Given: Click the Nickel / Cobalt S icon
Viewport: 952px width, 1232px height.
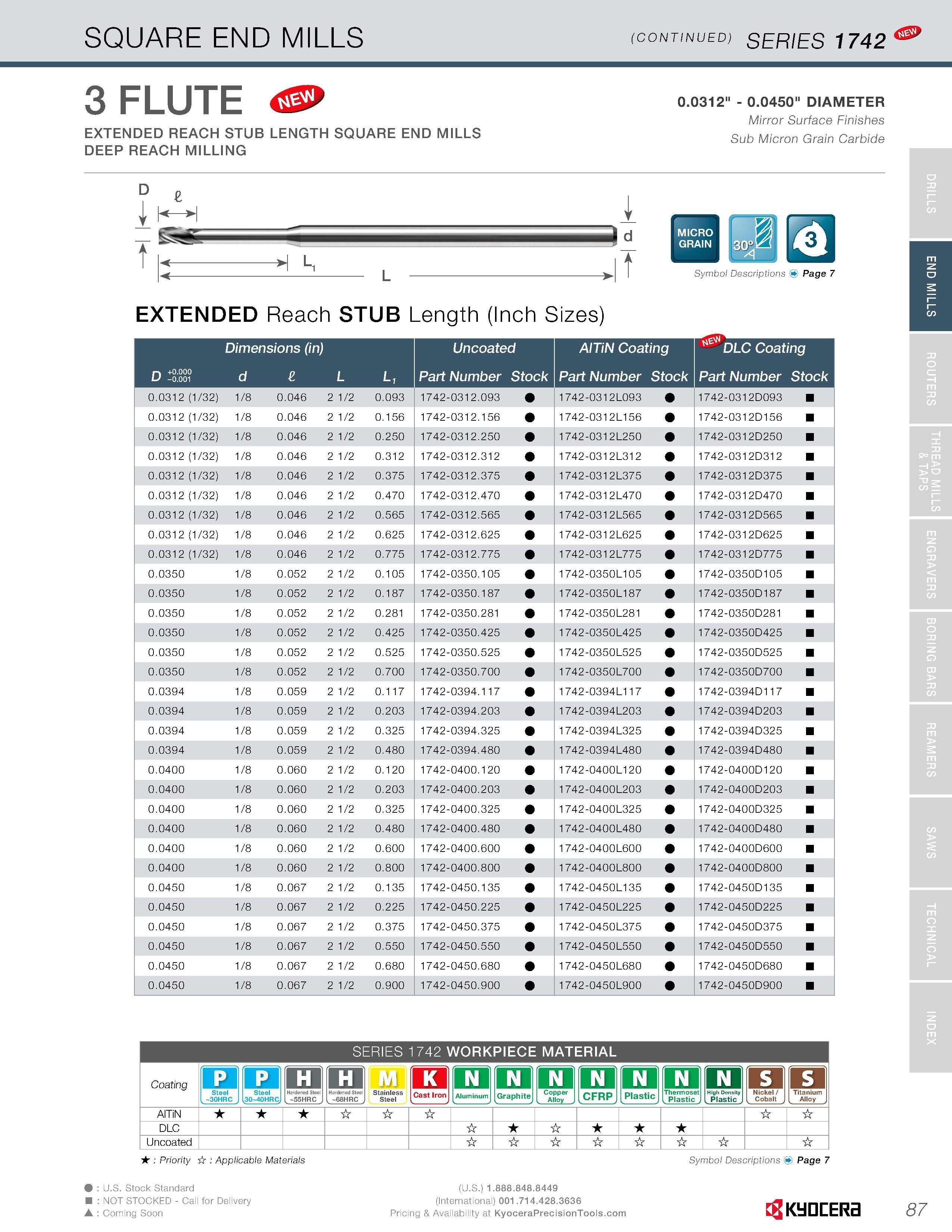Looking at the screenshot, I should tap(765, 1084).
